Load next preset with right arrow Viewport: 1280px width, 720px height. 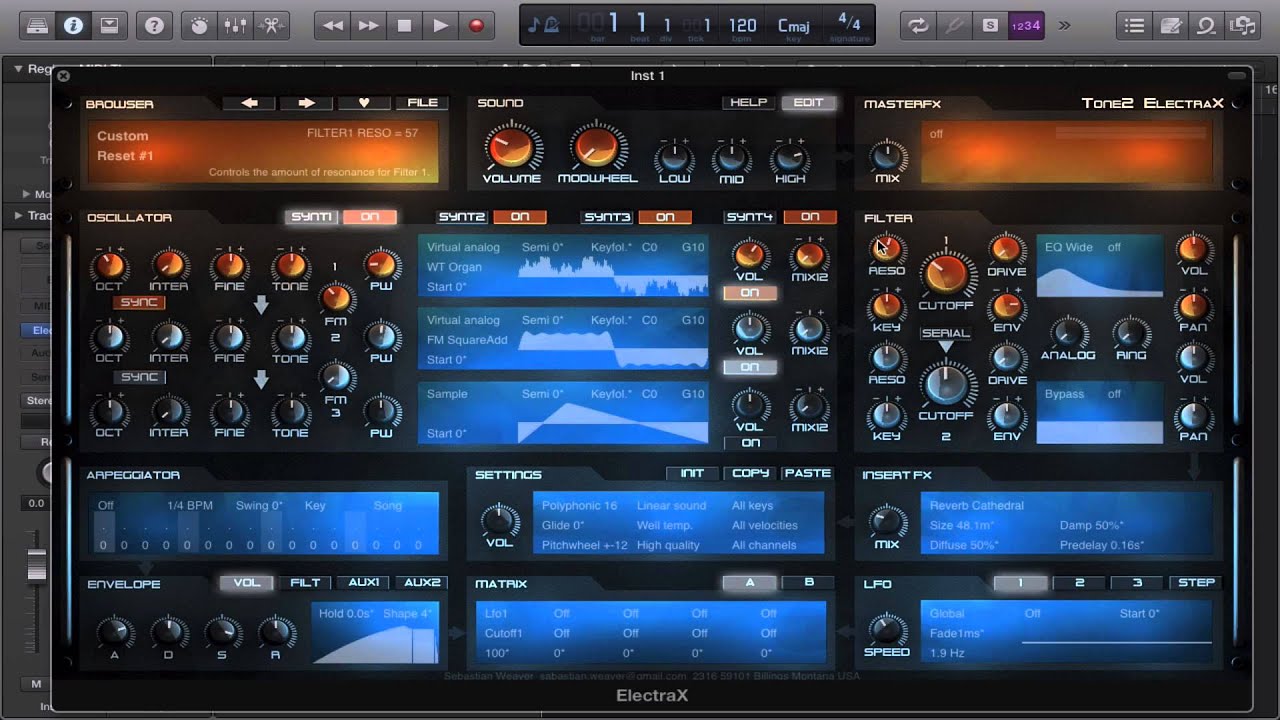click(x=307, y=103)
